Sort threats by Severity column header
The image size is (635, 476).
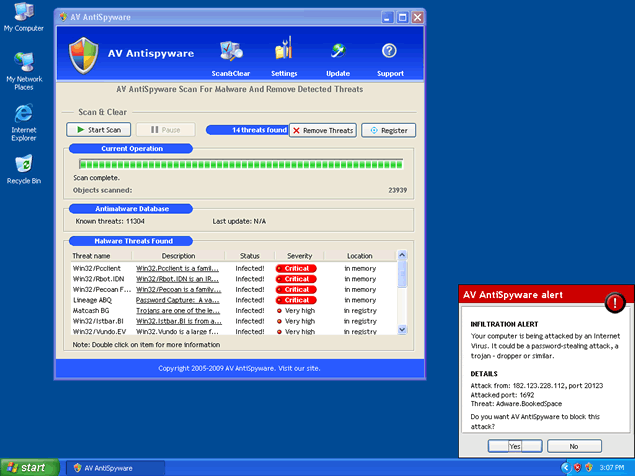[299, 256]
